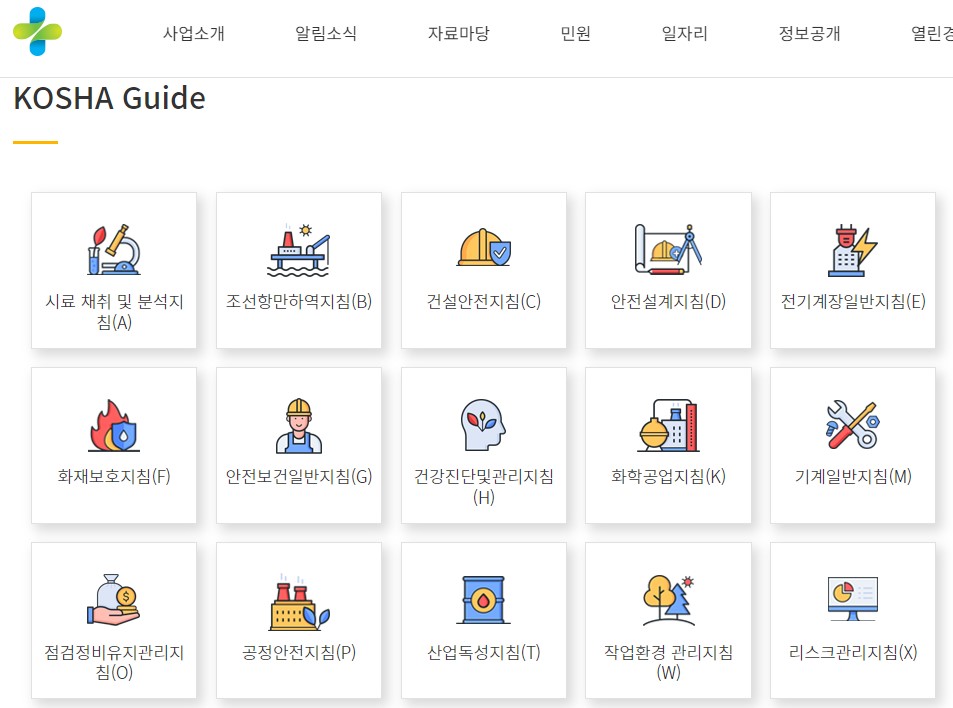Click the flame shield icon for guide F
953x708 pixels.
click(114, 425)
